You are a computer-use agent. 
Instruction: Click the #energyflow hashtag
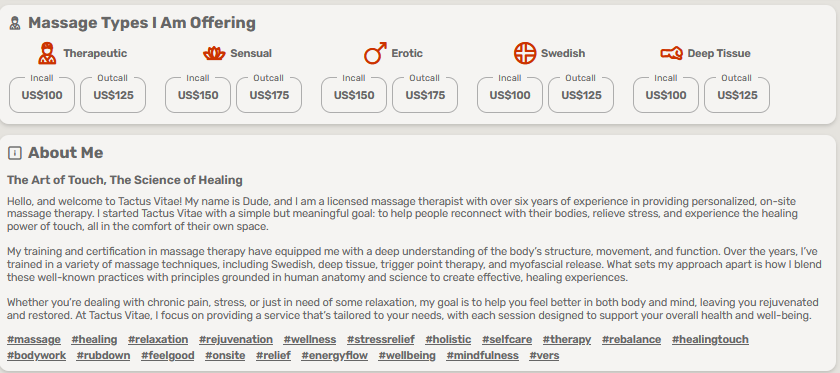(x=334, y=355)
